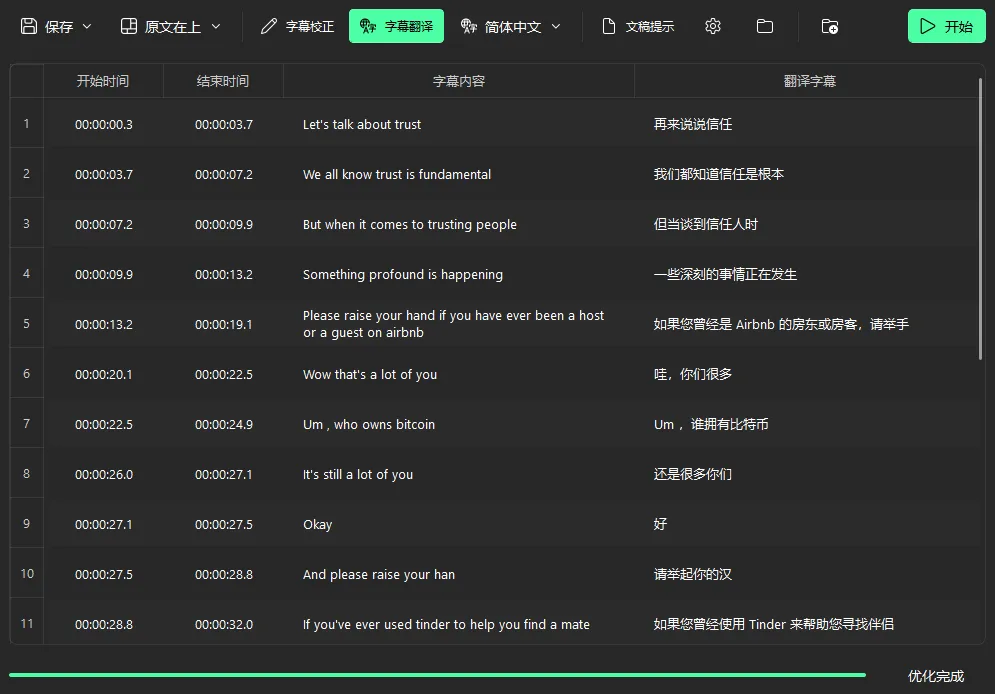Toggle the highlighted 字幕翻译 mode
Image resolution: width=995 pixels, height=694 pixels.
coord(396,26)
